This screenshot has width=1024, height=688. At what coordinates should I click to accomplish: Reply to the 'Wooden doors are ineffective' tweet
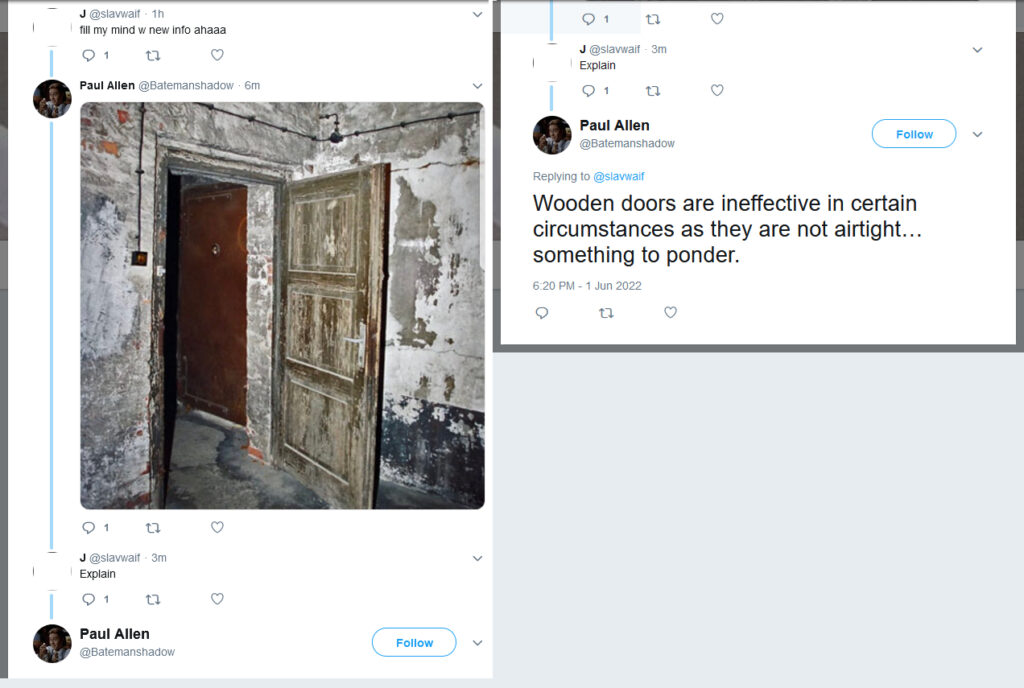coord(542,313)
